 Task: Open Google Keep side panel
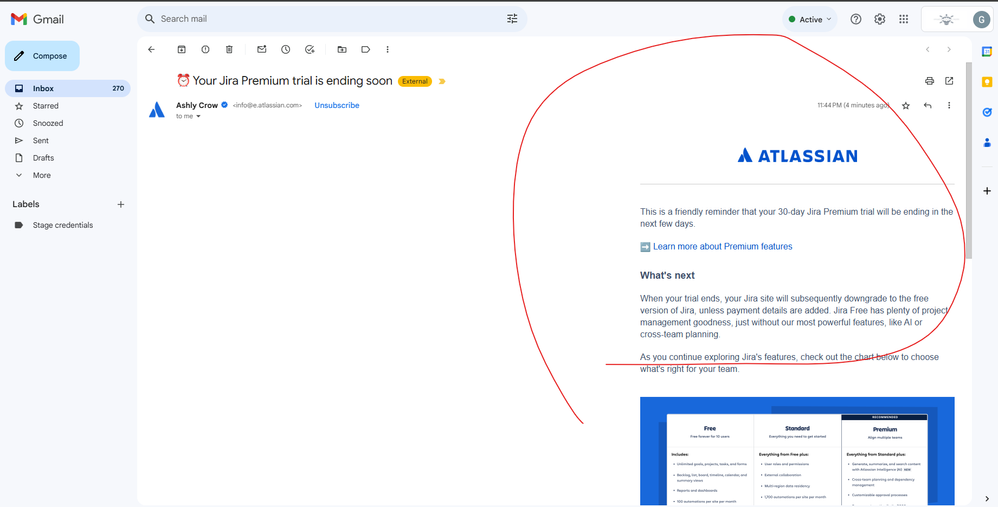coord(987,82)
